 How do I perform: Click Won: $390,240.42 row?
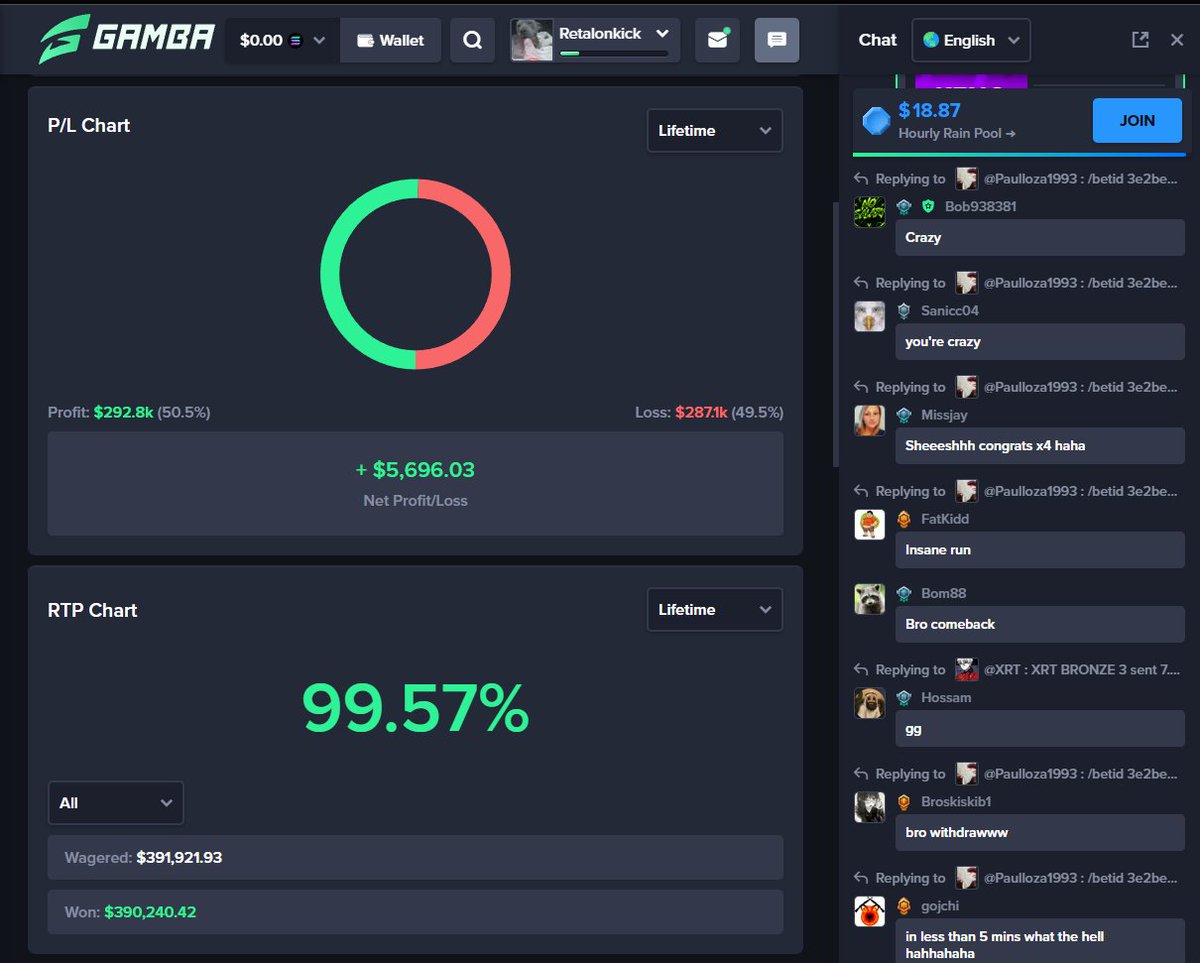click(415, 912)
